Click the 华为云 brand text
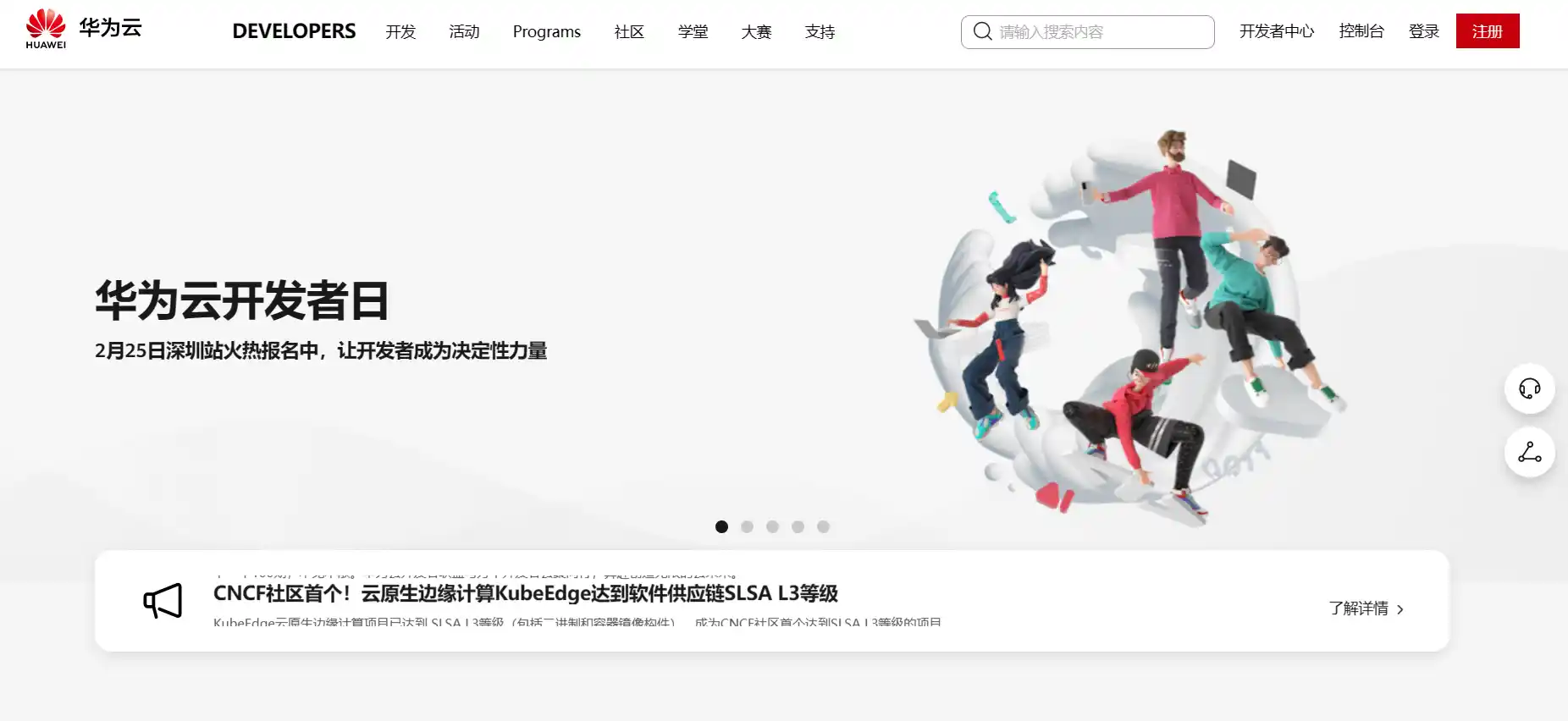 click(110, 28)
